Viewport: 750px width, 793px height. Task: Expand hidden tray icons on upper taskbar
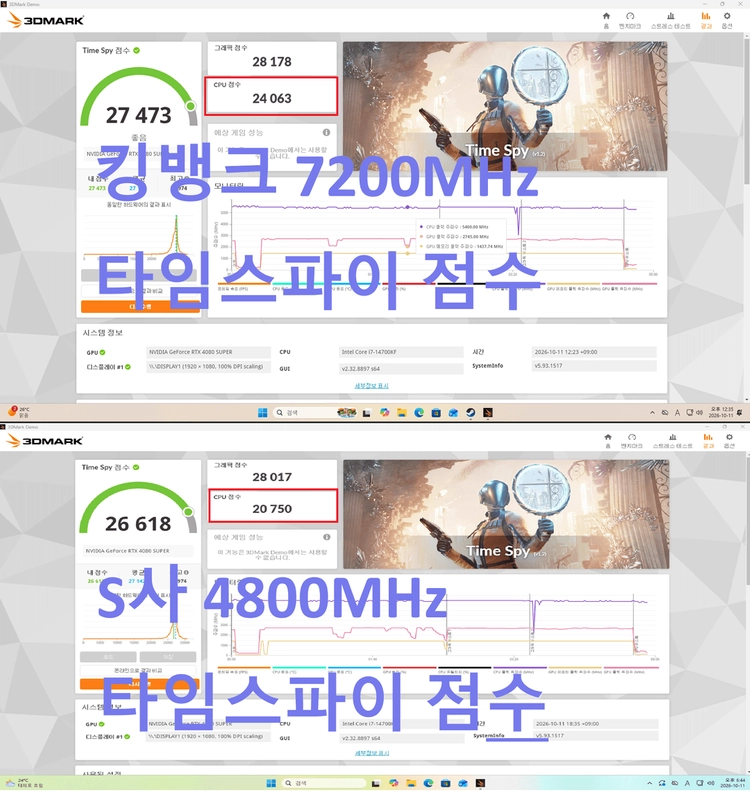pyautogui.click(x=652, y=413)
